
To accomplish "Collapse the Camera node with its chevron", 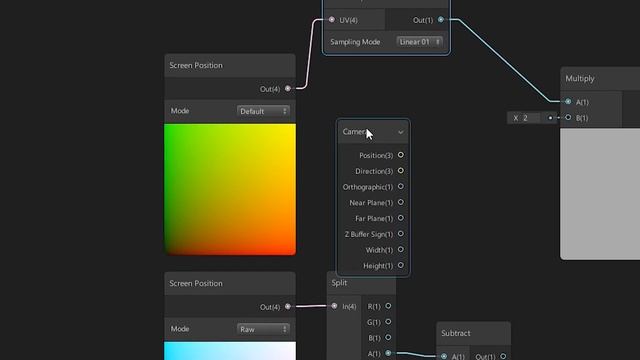I will pos(401,132).
